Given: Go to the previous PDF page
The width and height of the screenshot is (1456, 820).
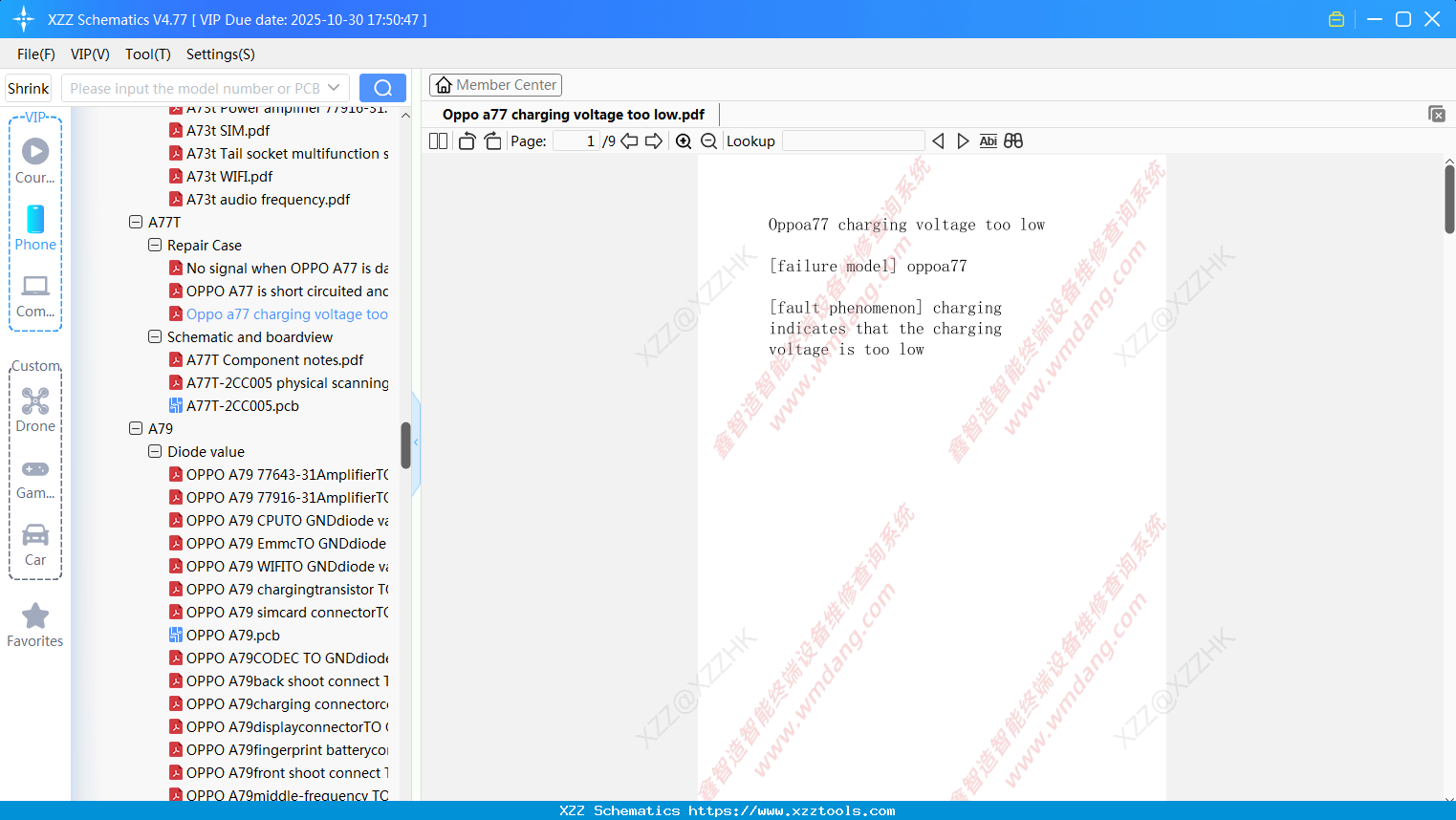Looking at the screenshot, I should [x=629, y=141].
